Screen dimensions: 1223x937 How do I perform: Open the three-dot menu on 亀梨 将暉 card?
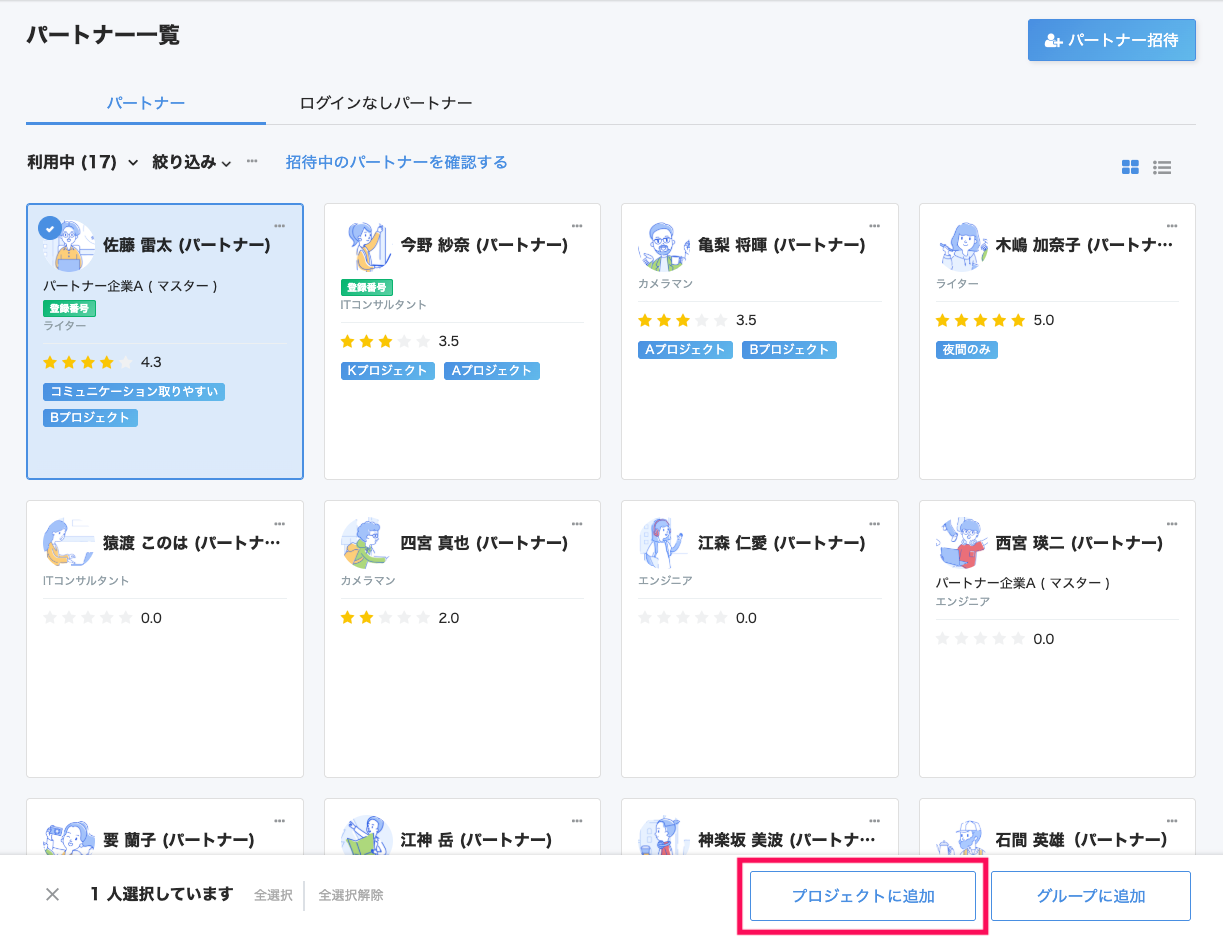tap(875, 225)
